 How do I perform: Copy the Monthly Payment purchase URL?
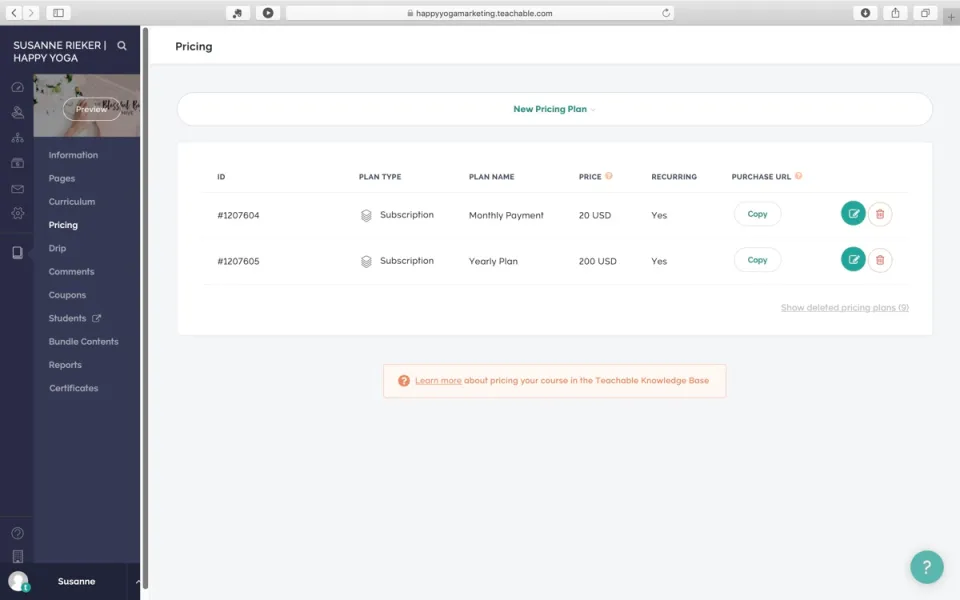(x=757, y=214)
